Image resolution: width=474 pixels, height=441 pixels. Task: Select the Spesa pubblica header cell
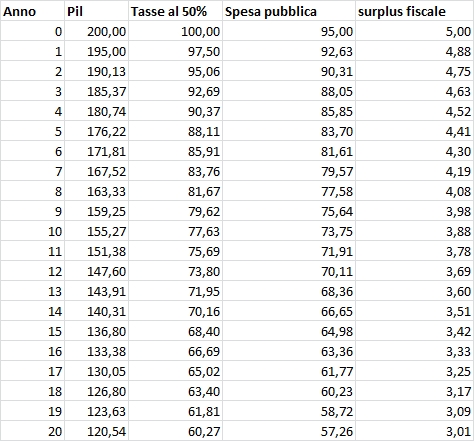(289, 11)
